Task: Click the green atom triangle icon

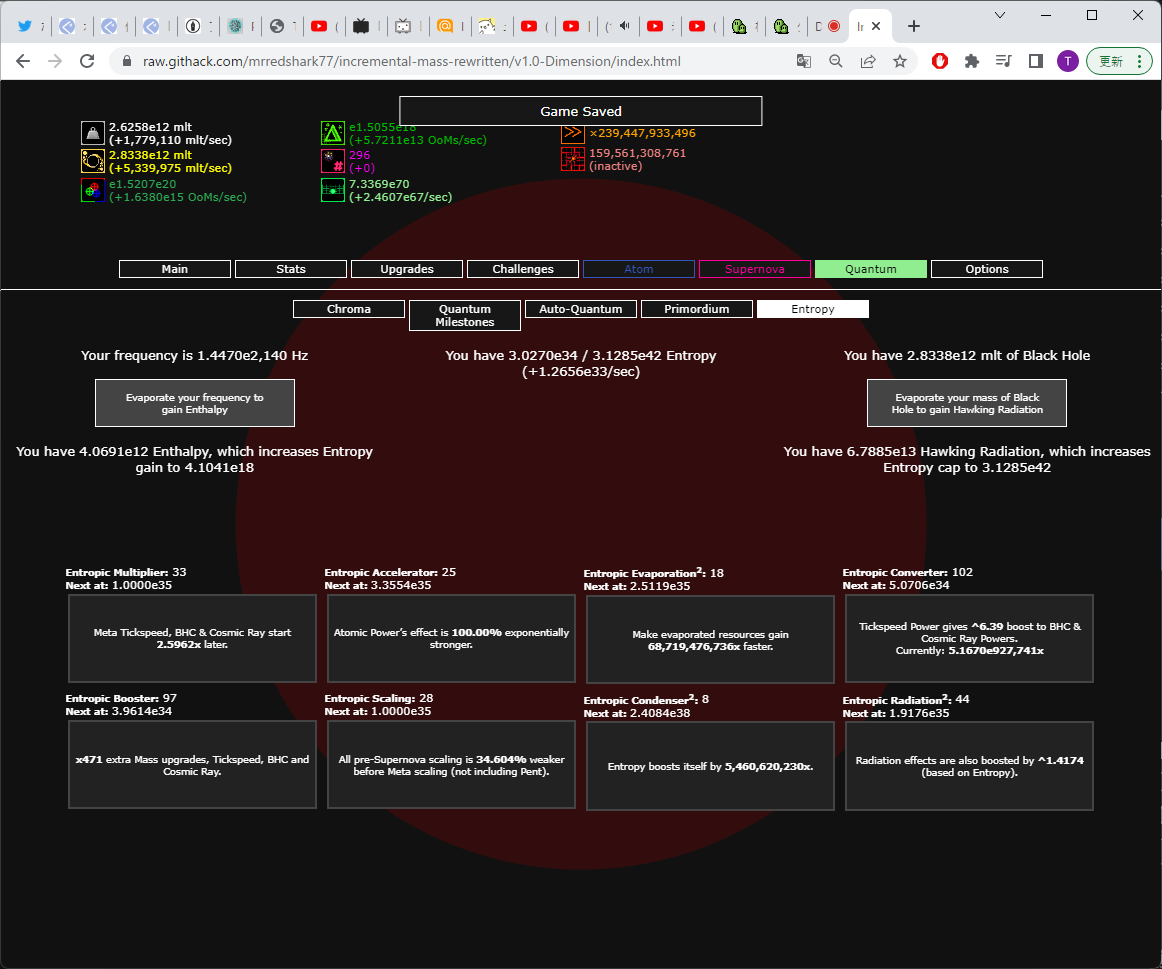Action: 333,133
